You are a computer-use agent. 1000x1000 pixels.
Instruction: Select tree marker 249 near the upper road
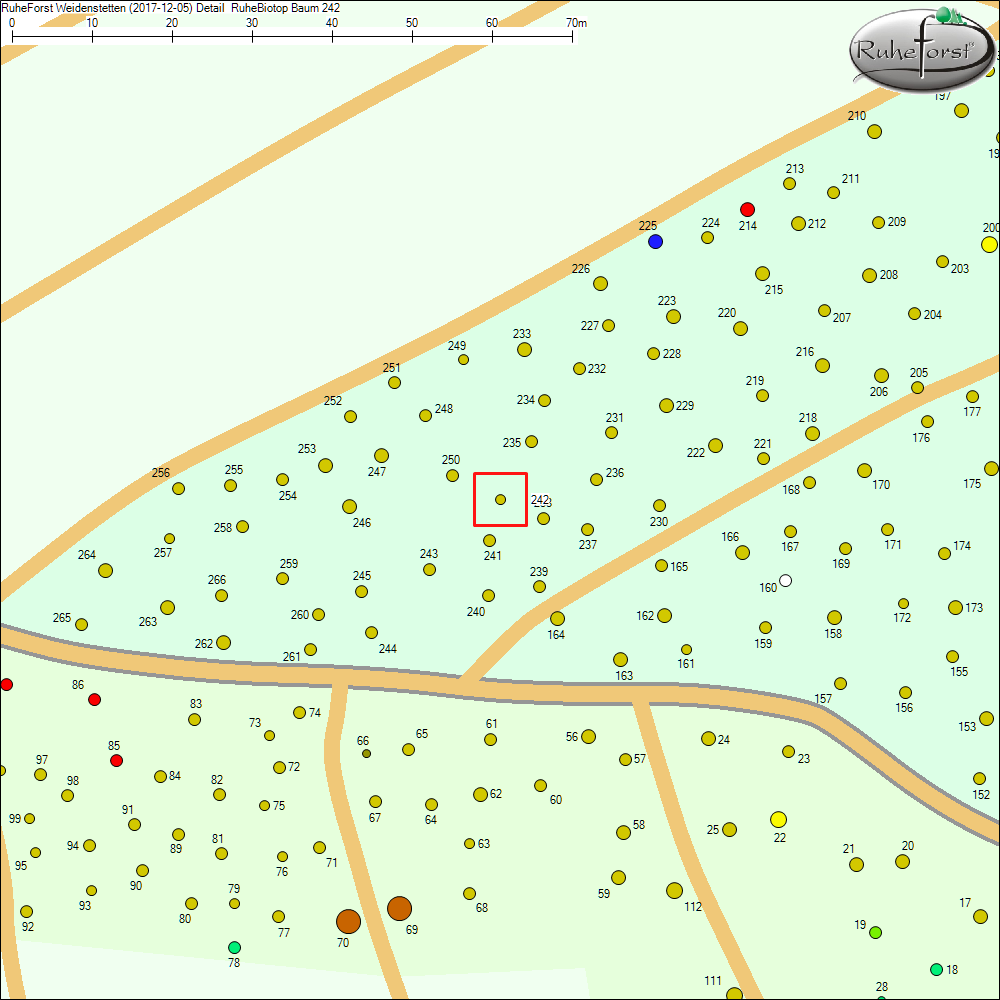(462, 358)
